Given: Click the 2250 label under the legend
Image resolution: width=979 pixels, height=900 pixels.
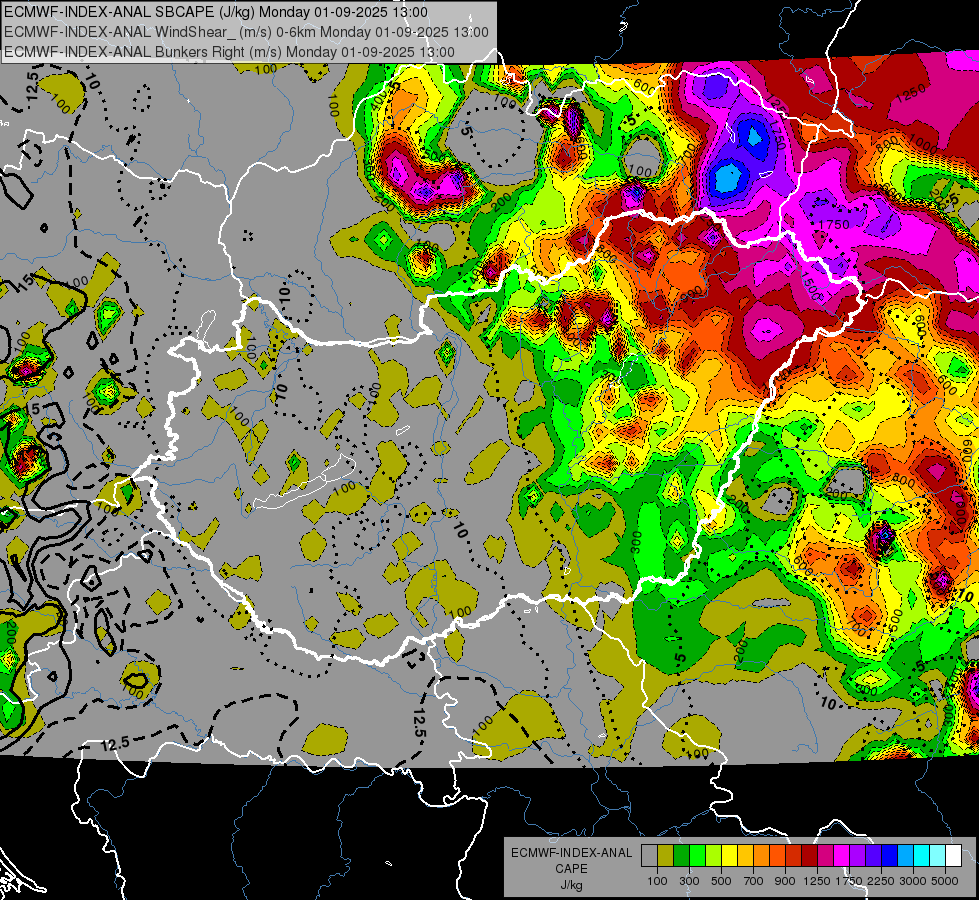Looking at the screenshot, I should (x=881, y=881).
